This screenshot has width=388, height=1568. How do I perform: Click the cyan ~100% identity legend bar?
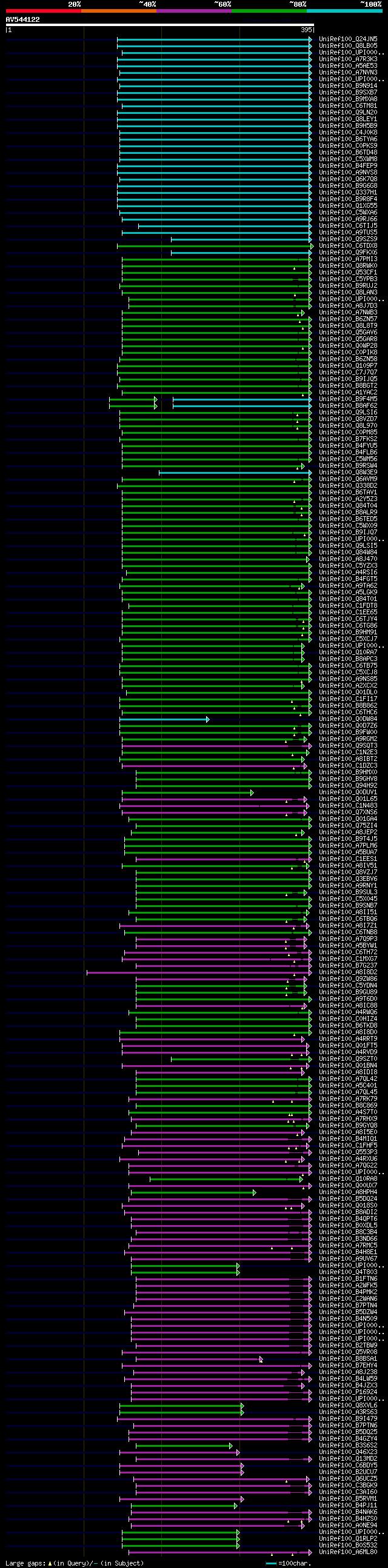pos(344,11)
